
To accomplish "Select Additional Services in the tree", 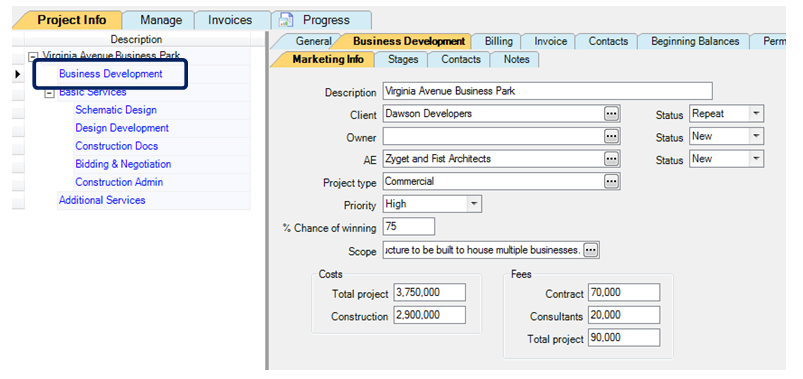I will pyautogui.click(x=102, y=200).
